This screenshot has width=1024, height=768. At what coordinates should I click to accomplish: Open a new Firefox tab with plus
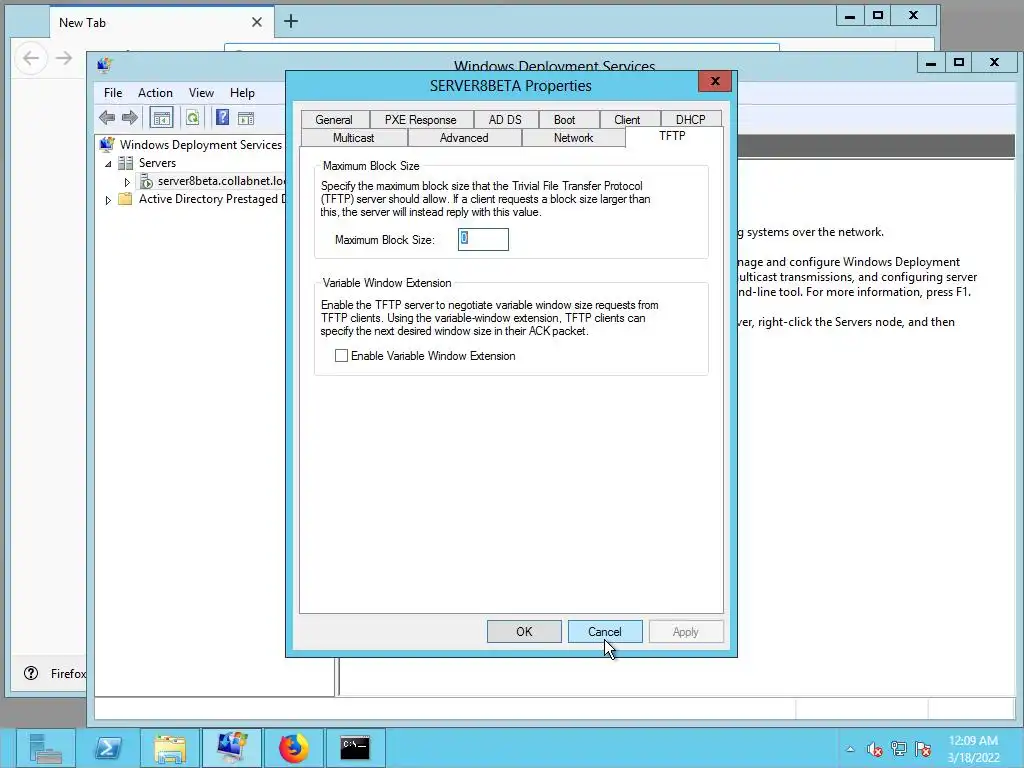point(291,22)
